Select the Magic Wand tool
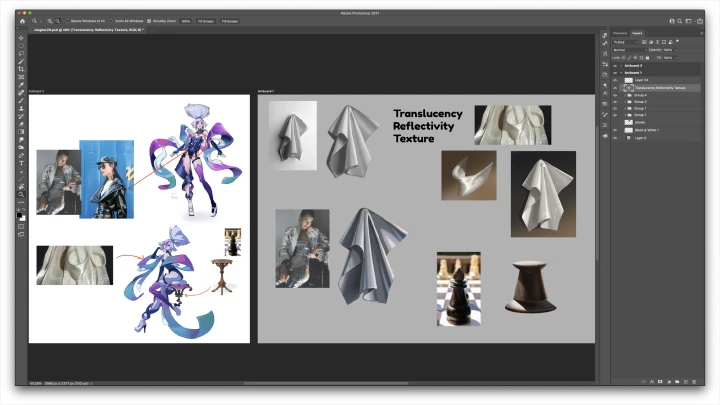The image size is (720, 405). (21, 62)
